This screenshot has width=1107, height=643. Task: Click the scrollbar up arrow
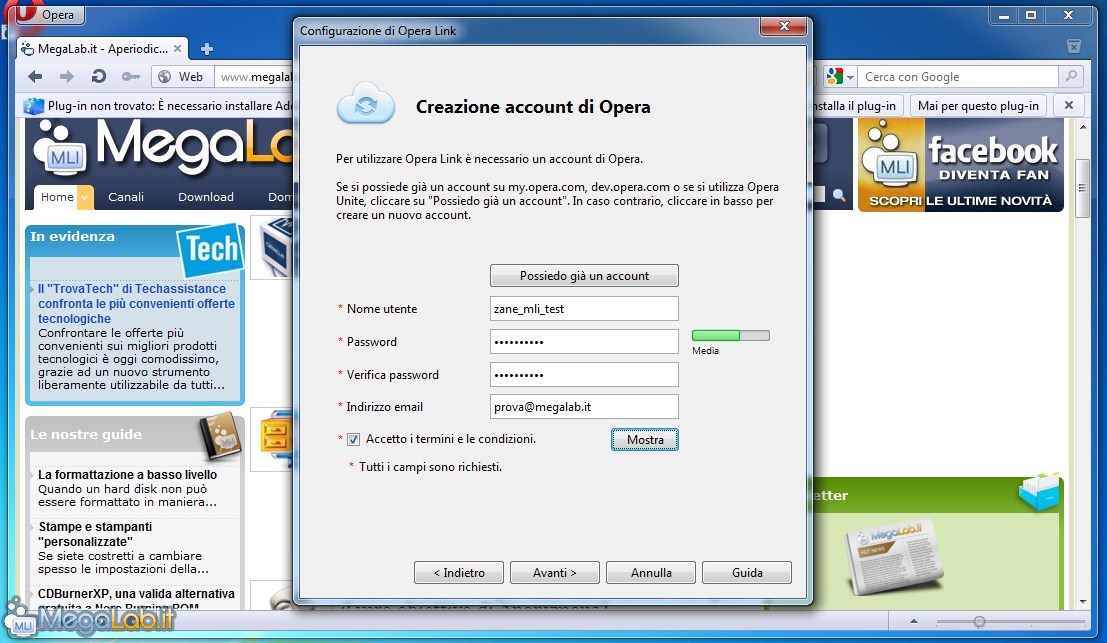click(1082, 127)
